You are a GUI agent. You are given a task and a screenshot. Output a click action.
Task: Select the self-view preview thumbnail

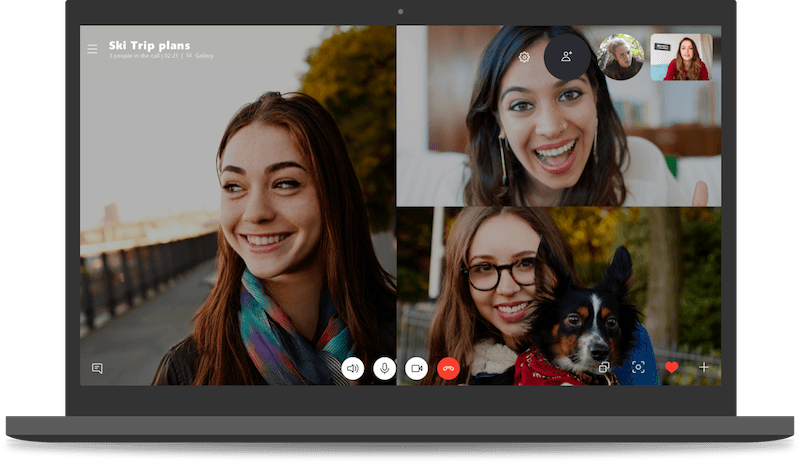click(682, 57)
